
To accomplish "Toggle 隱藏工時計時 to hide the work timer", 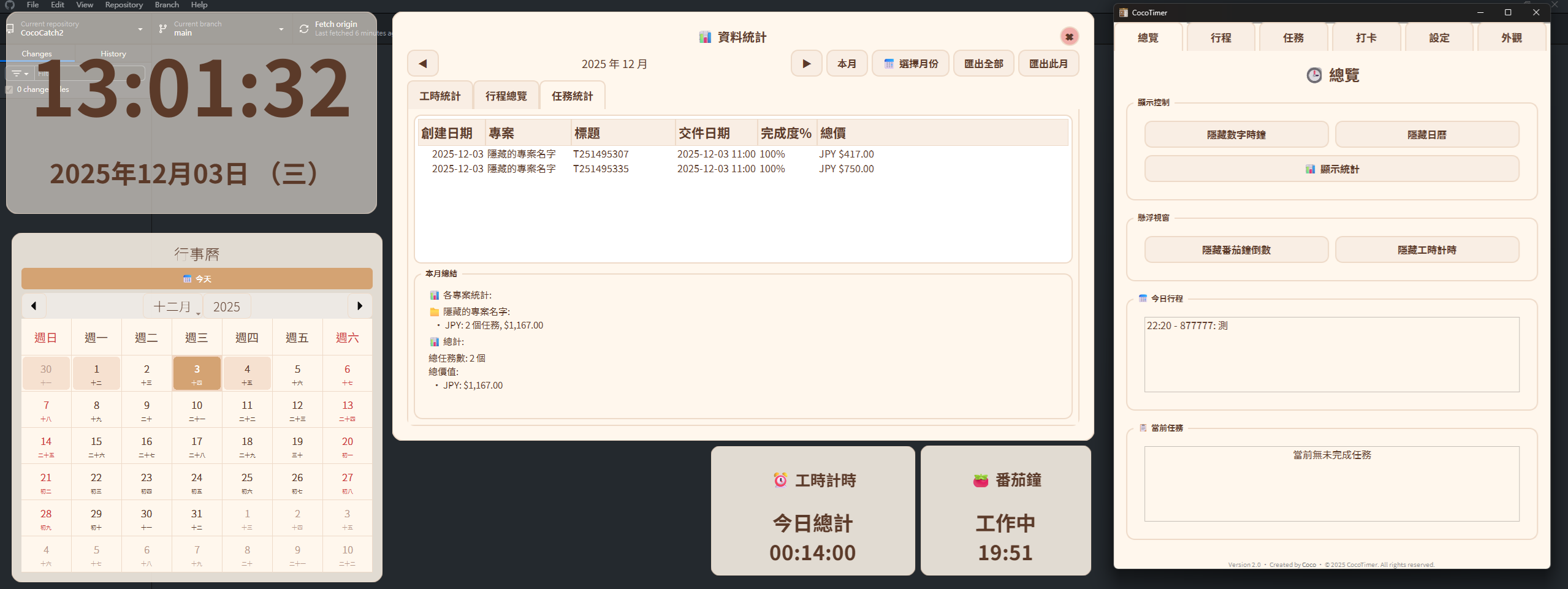I will coord(1427,250).
